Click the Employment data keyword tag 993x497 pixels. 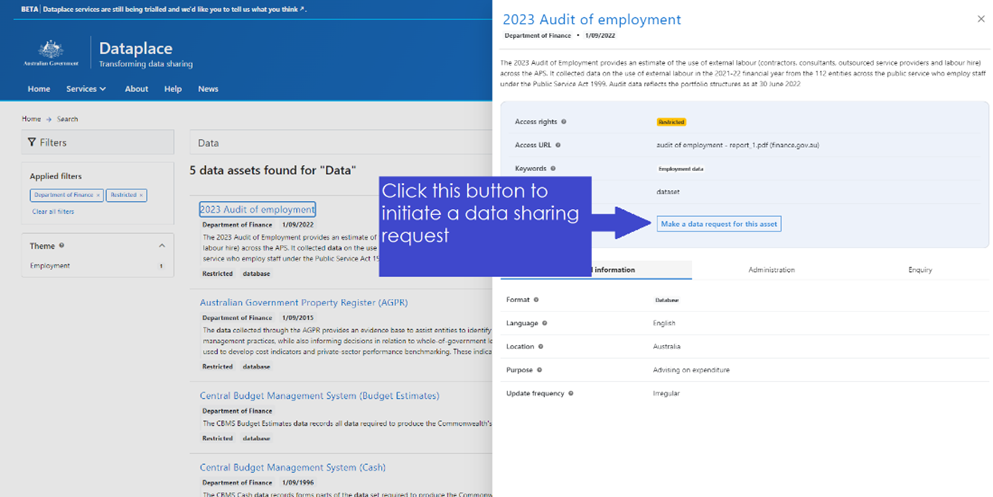point(681,169)
